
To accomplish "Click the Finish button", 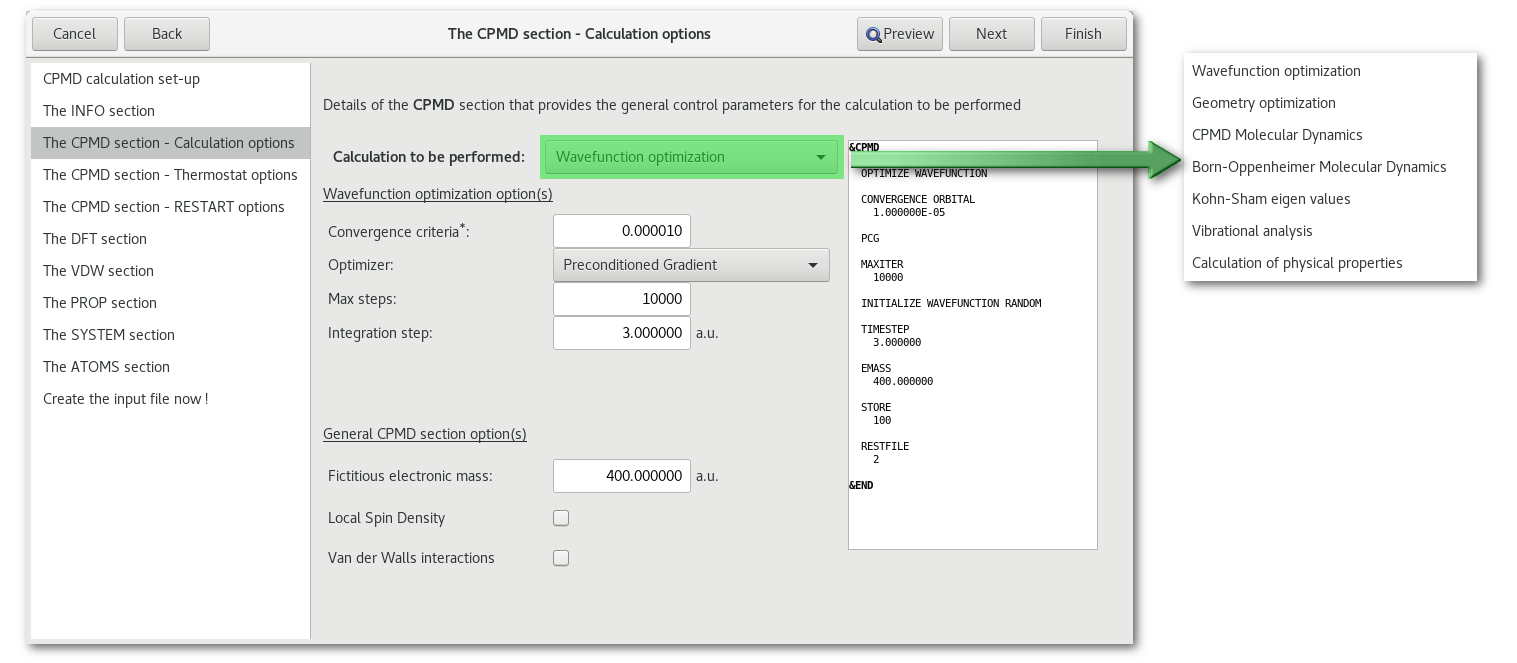I will point(1083,34).
